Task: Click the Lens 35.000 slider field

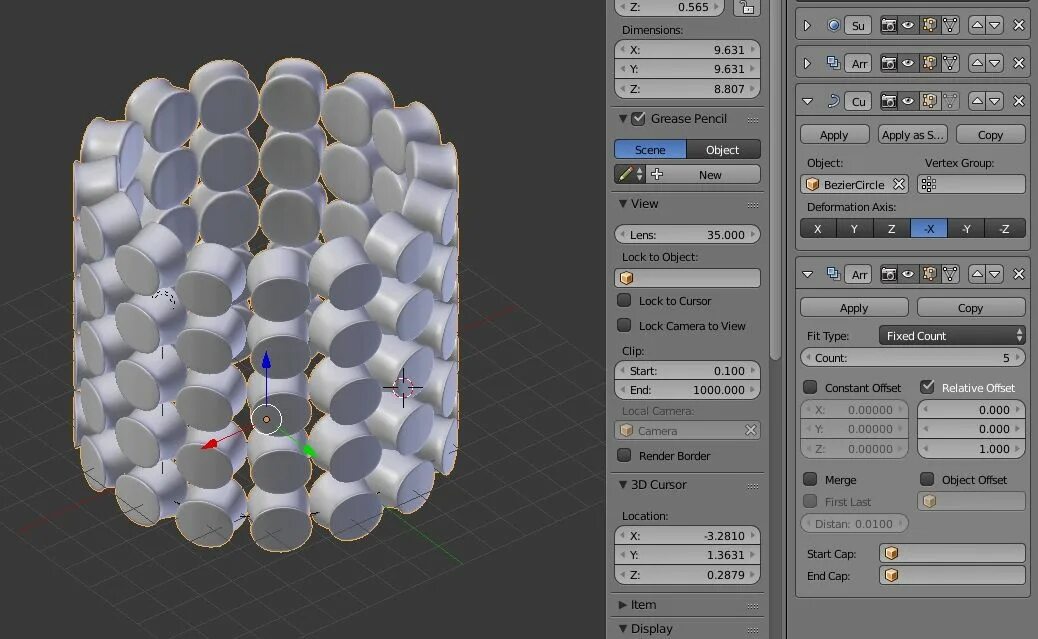Action: click(x=687, y=234)
